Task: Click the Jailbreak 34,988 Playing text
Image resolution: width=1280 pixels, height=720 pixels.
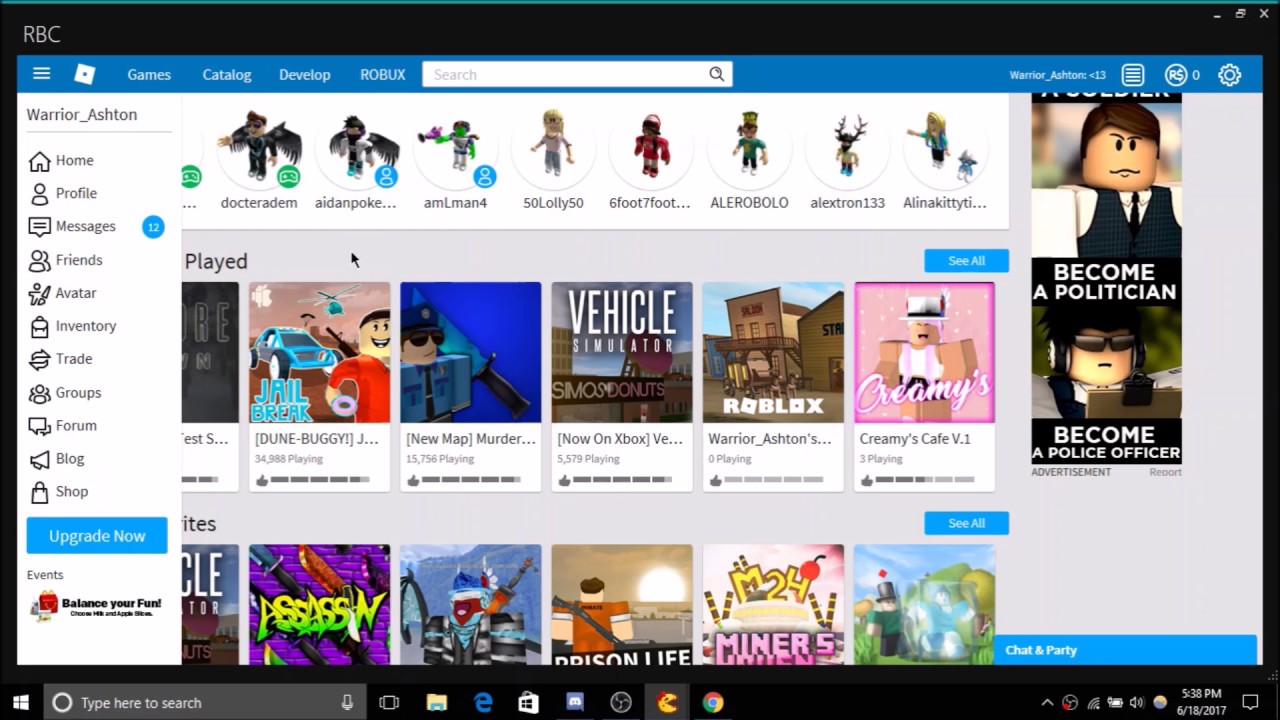Action: pyautogui.click(x=289, y=459)
